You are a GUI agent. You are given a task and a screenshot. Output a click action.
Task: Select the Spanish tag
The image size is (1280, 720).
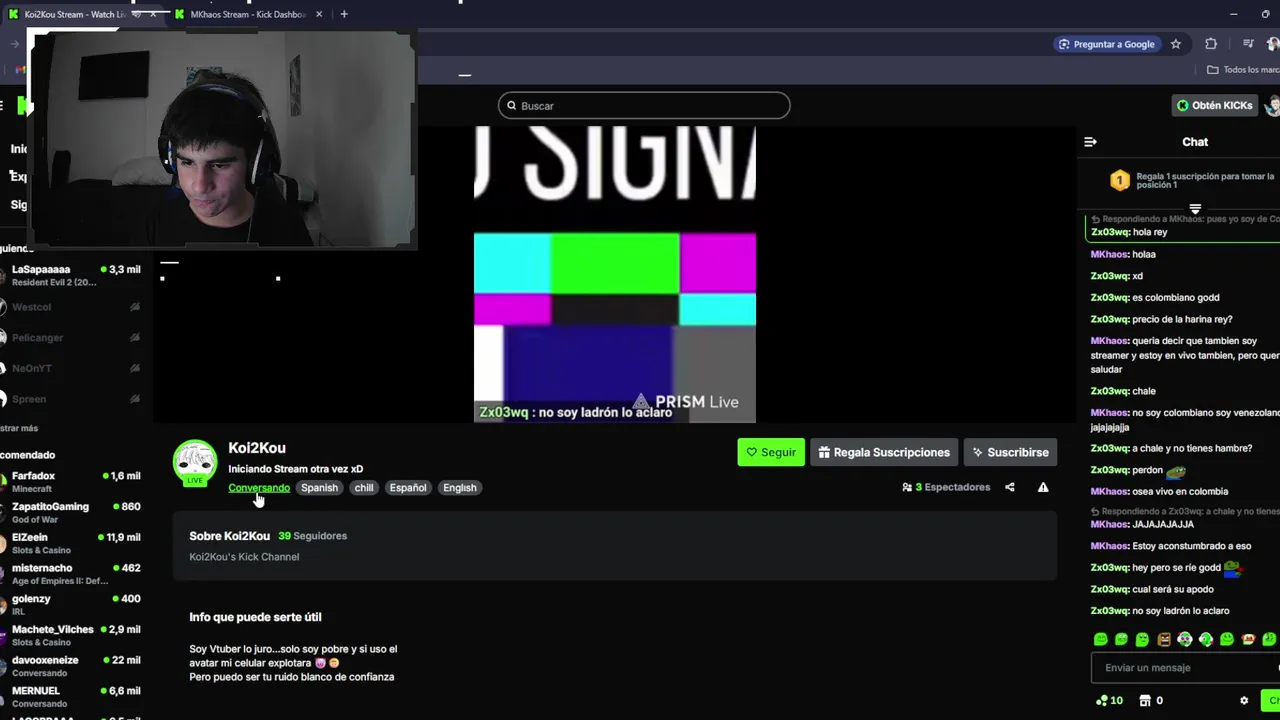pyautogui.click(x=319, y=487)
